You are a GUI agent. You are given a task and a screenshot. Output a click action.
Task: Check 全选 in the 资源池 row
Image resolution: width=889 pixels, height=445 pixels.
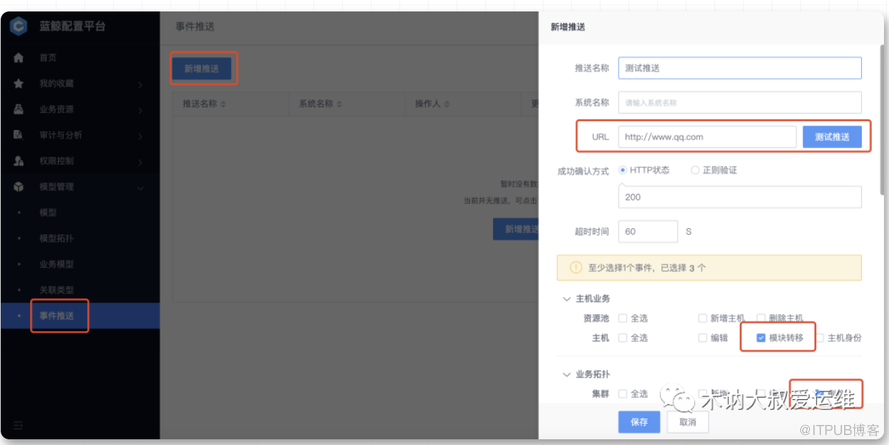pos(623,318)
